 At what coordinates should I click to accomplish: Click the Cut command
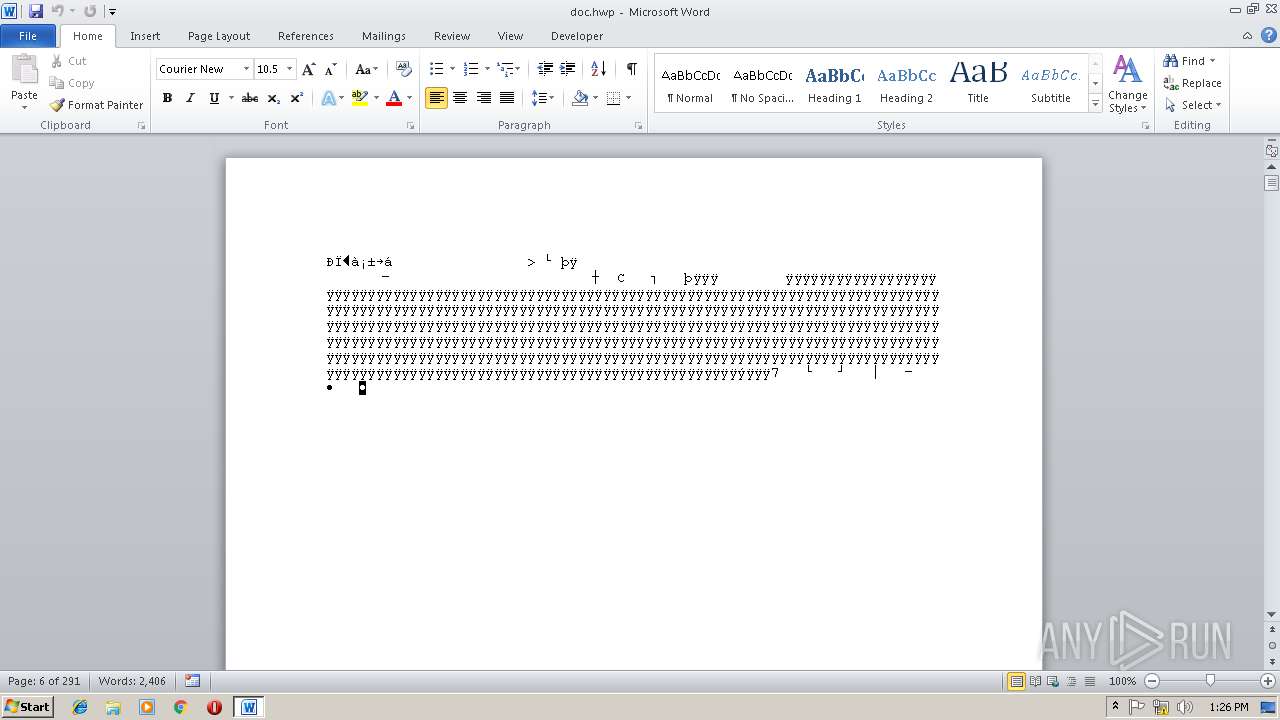(x=69, y=61)
